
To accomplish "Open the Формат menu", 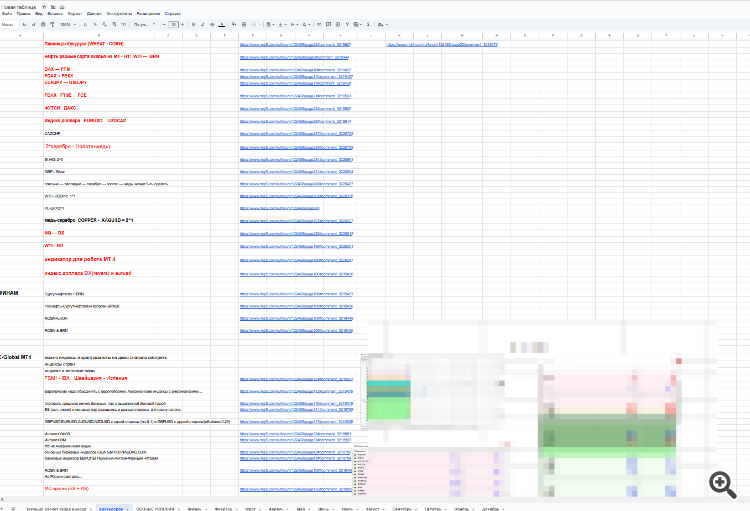I will [x=75, y=14].
